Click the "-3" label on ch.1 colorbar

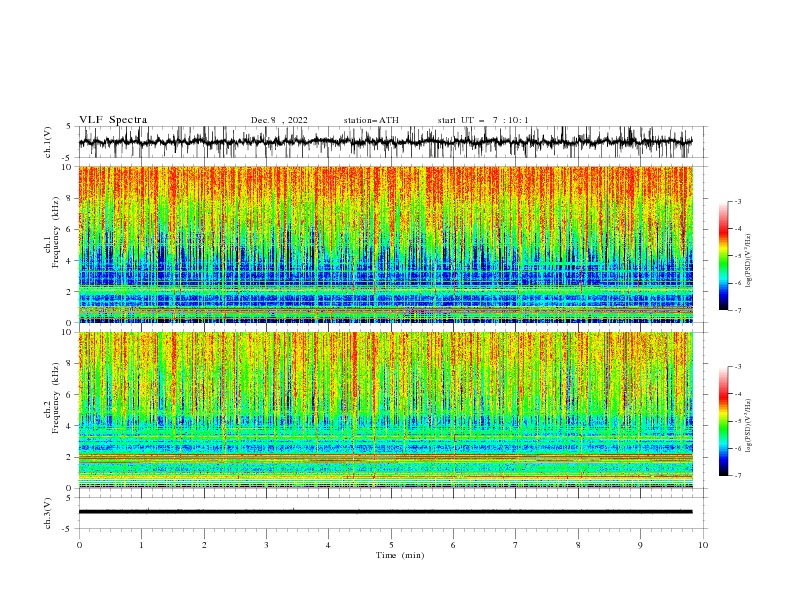pyautogui.click(x=738, y=201)
